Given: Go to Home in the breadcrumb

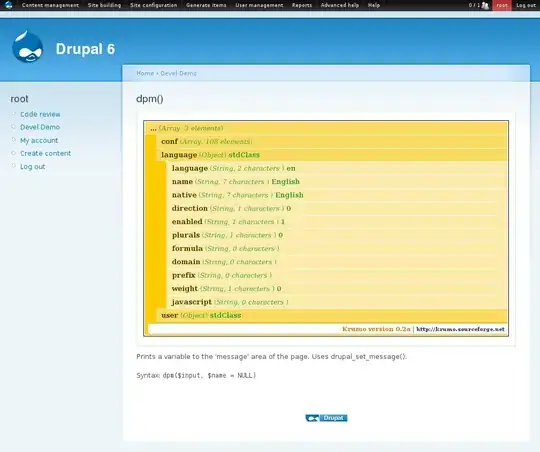Looking at the screenshot, I should (x=145, y=73).
